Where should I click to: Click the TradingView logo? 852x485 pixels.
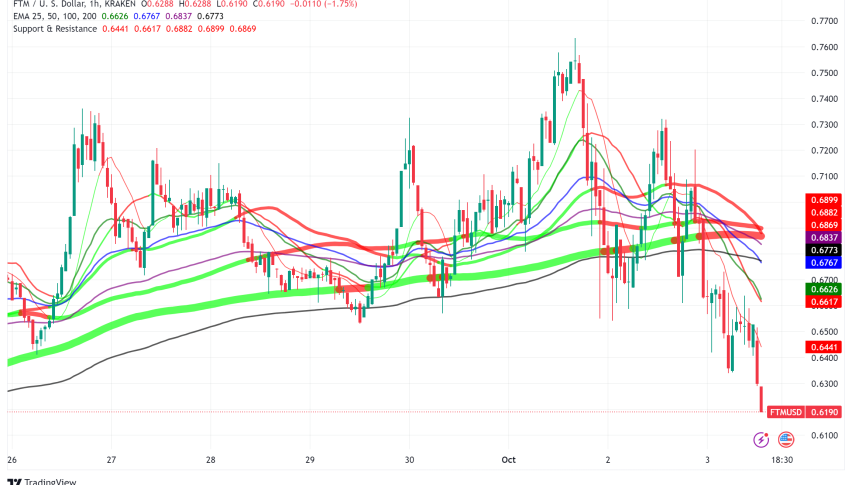tap(42, 481)
